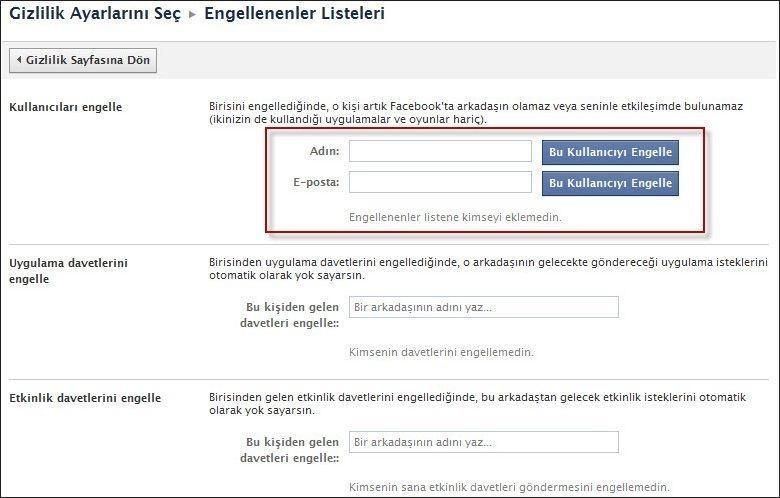Click the Kullanıcıları engelle section heading

click(66, 107)
